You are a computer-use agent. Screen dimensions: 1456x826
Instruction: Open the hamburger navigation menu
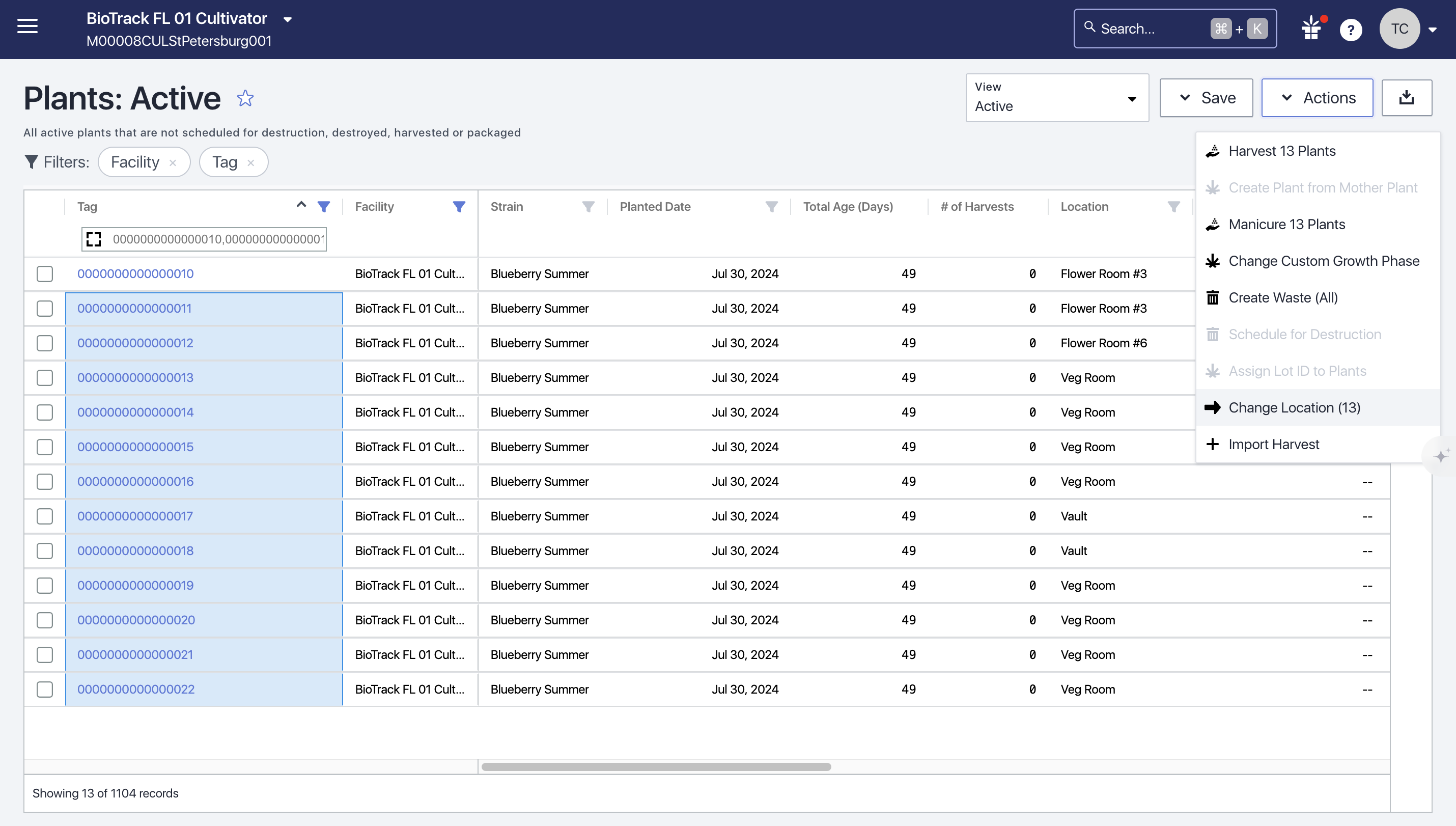(x=27, y=26)
